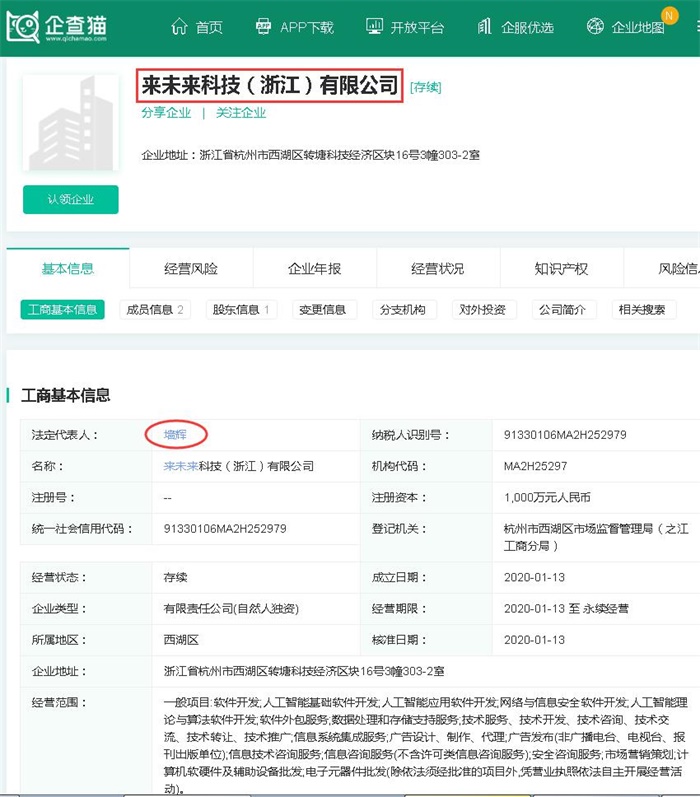This screenshot has height=797, width=700.
Task: Click the 企业地图 globe icon
Action: click(595, 26)
